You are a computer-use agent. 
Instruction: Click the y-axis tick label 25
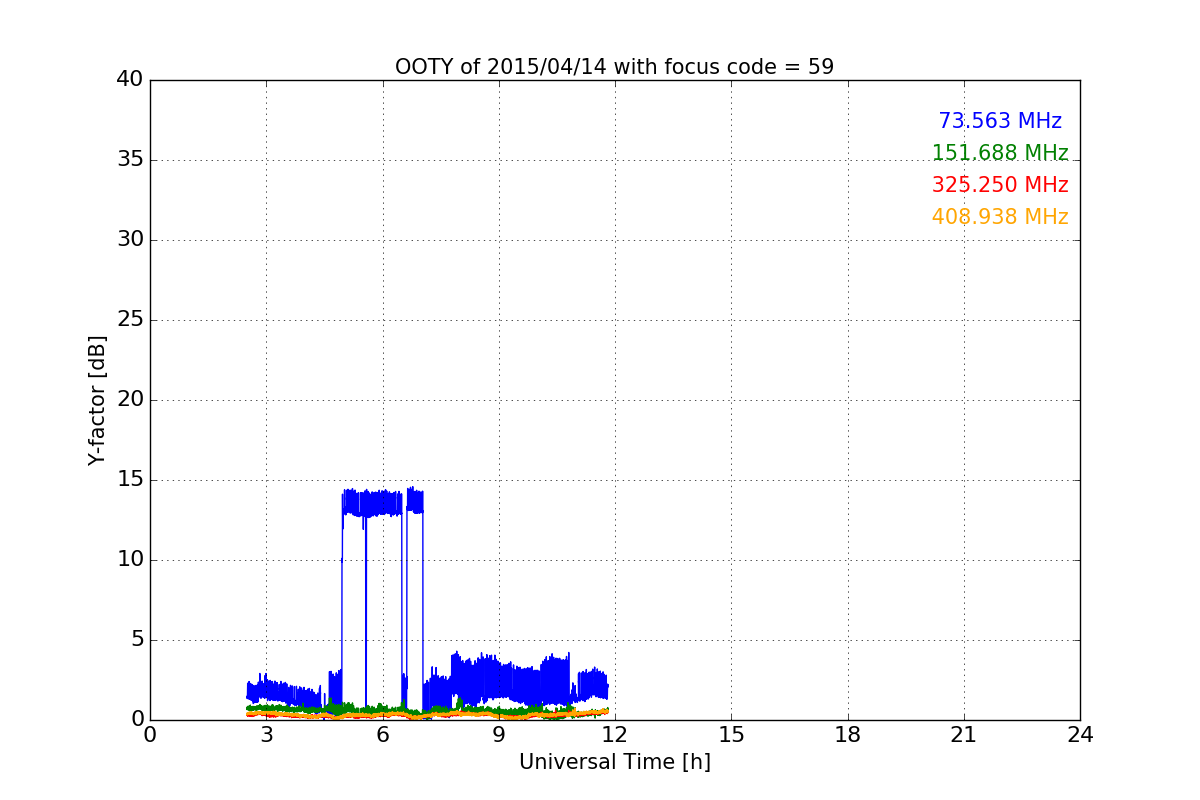(x=130, y=320)
